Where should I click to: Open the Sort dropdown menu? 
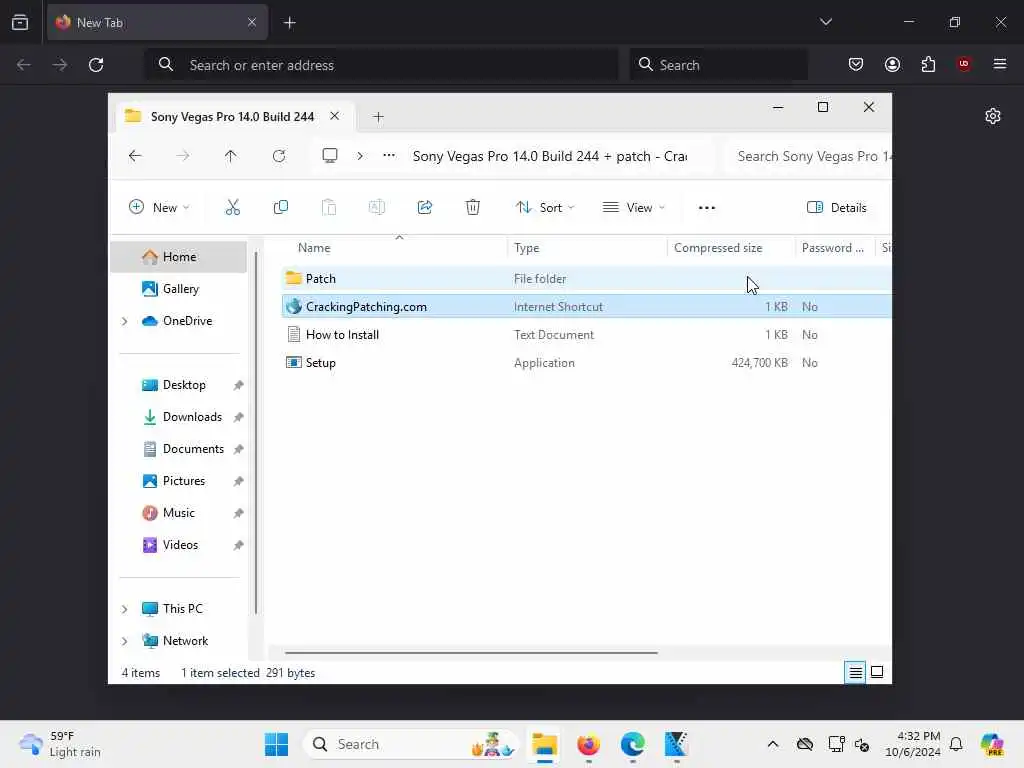(545, 208)
